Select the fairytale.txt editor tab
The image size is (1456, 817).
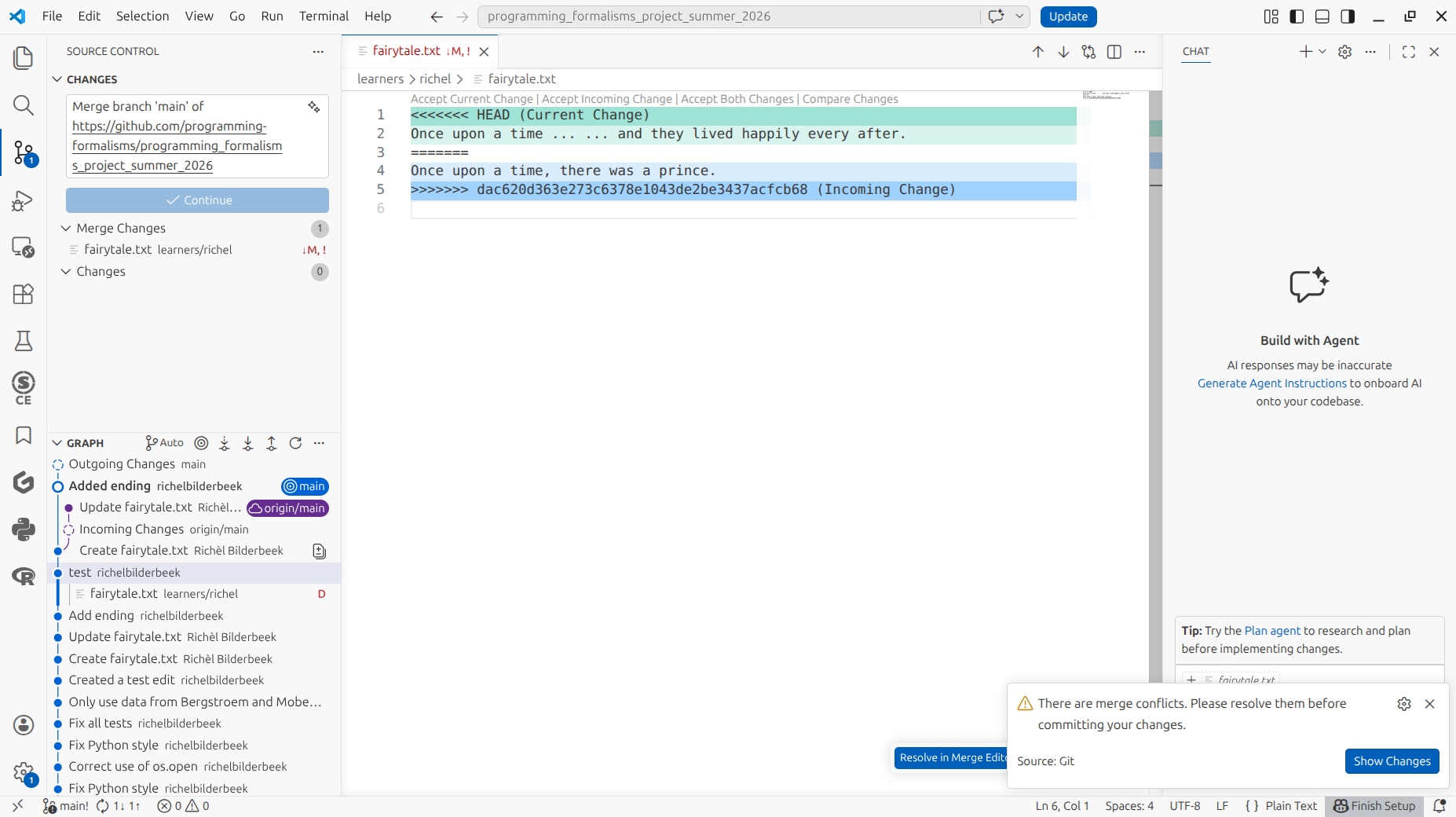[420, 51]
